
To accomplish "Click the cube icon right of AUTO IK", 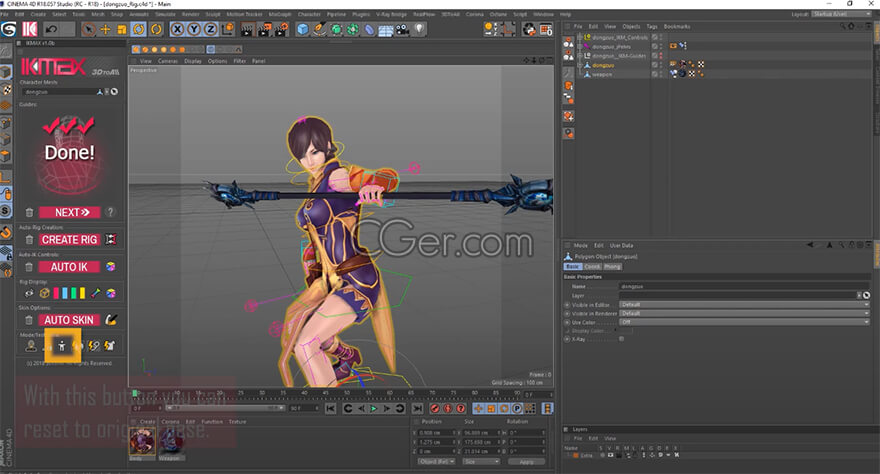I will 111,267.
